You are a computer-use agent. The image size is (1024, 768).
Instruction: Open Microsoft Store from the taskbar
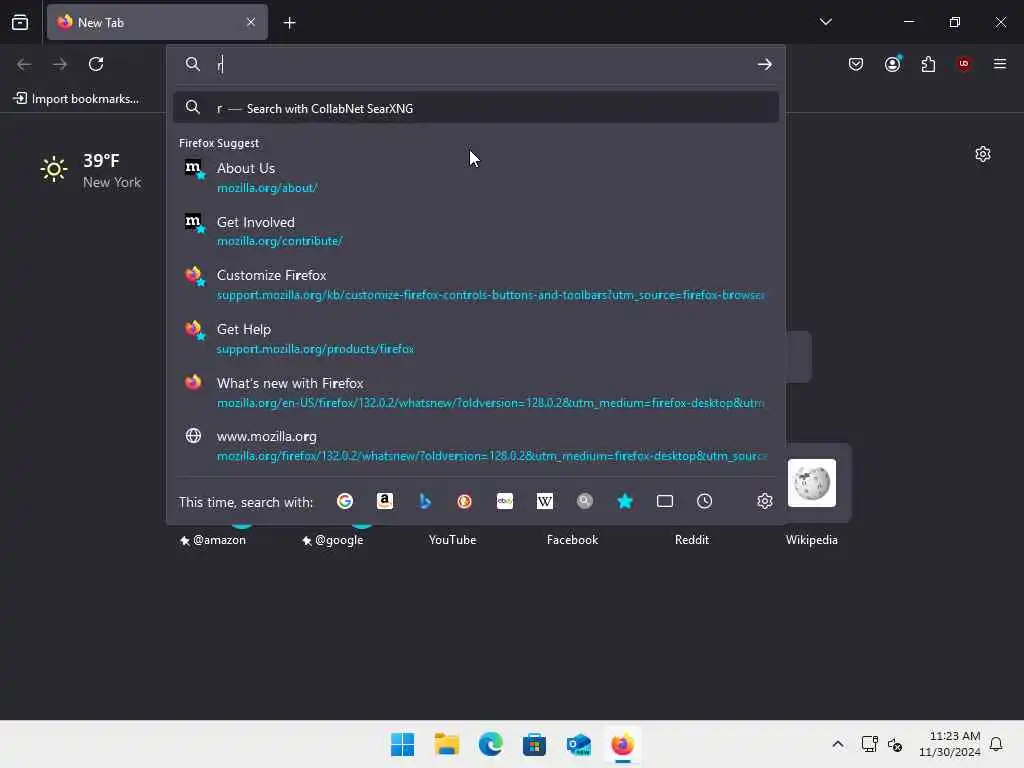pos(534,744)
